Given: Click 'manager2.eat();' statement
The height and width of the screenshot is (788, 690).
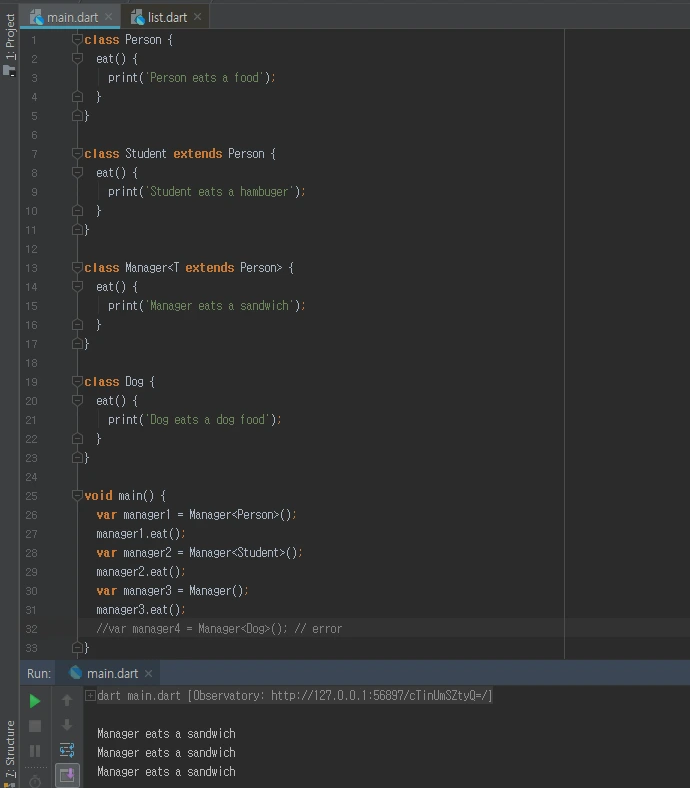Looking at the screenshot, I should [x=141, y=572].
